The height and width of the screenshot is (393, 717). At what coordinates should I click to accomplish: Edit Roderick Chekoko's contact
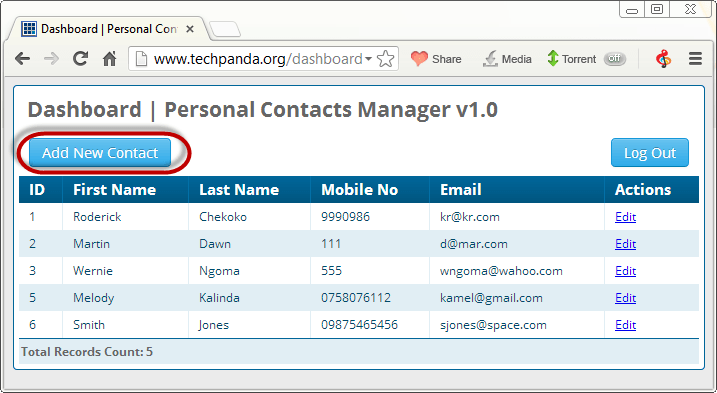pos(626,217)
